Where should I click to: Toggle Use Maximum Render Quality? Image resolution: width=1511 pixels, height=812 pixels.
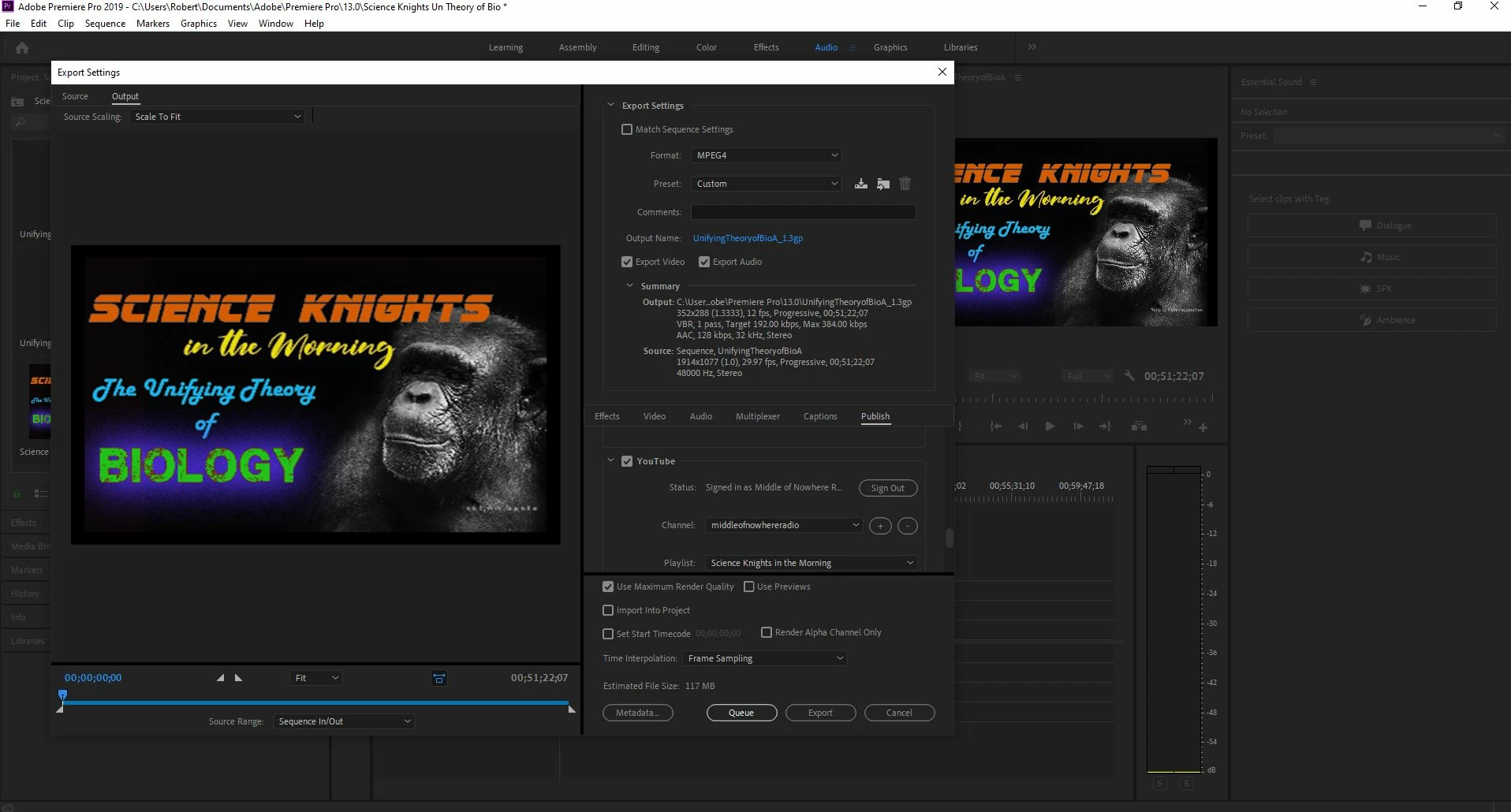click(608, 587)
